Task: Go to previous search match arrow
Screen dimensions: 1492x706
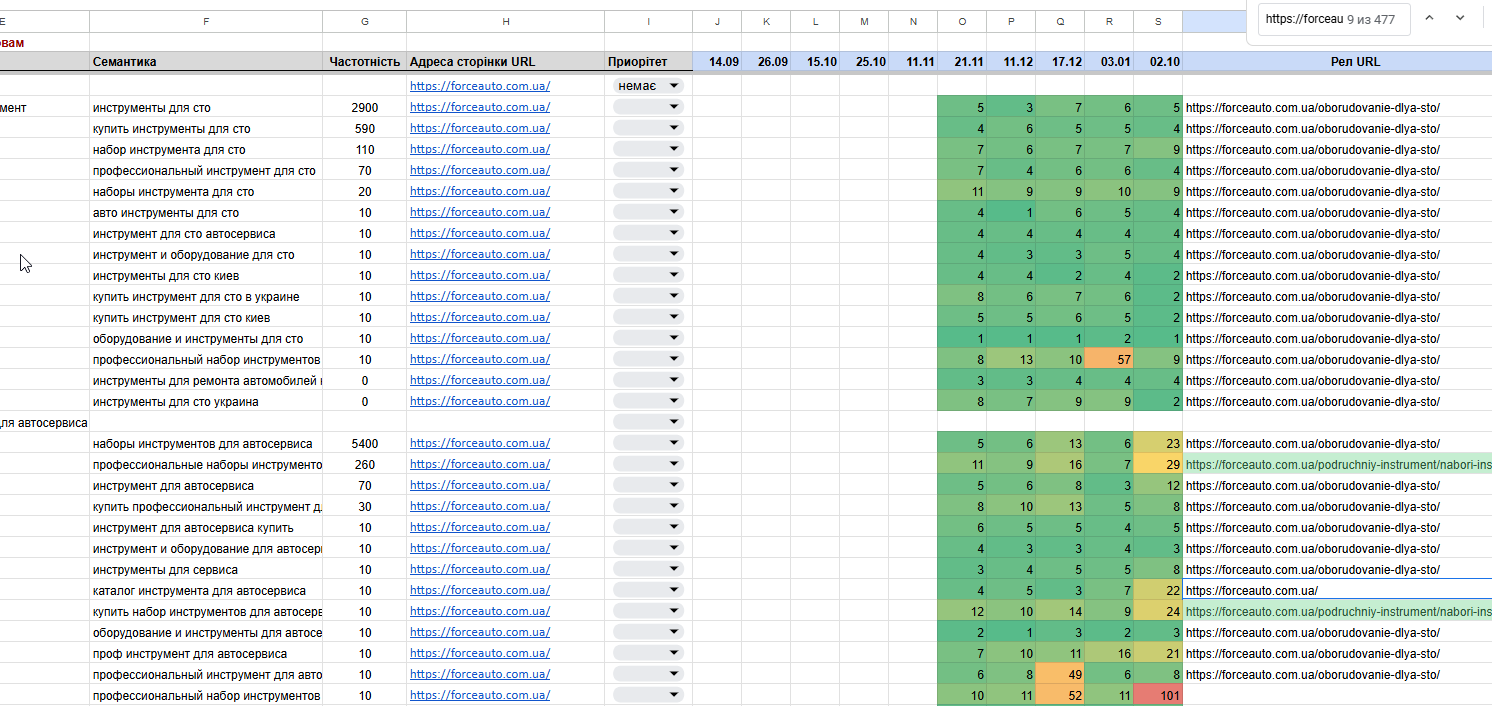Action: pos(1429,18)
